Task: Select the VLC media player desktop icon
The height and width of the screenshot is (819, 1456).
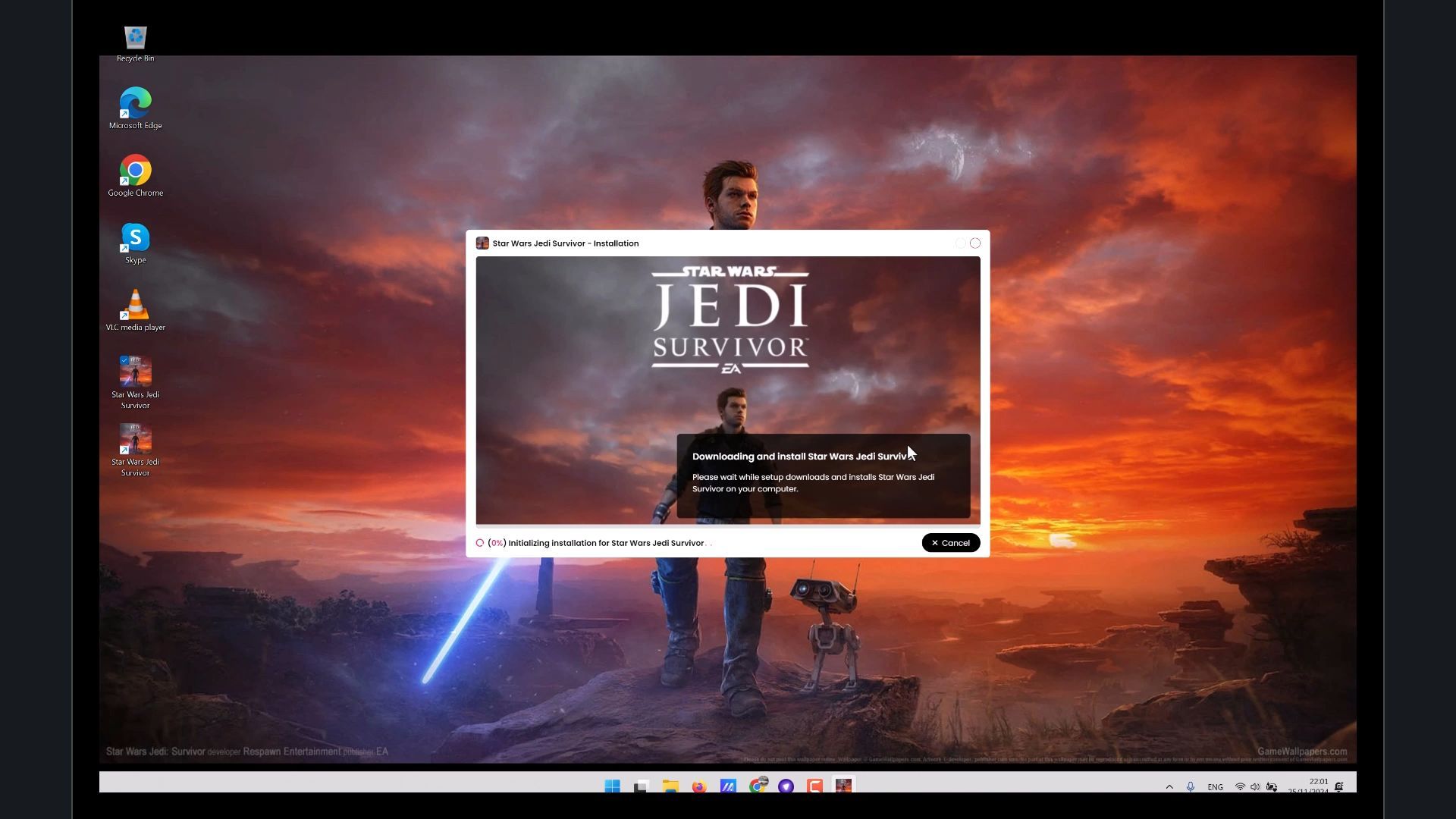Action: [x=135, y=310]
